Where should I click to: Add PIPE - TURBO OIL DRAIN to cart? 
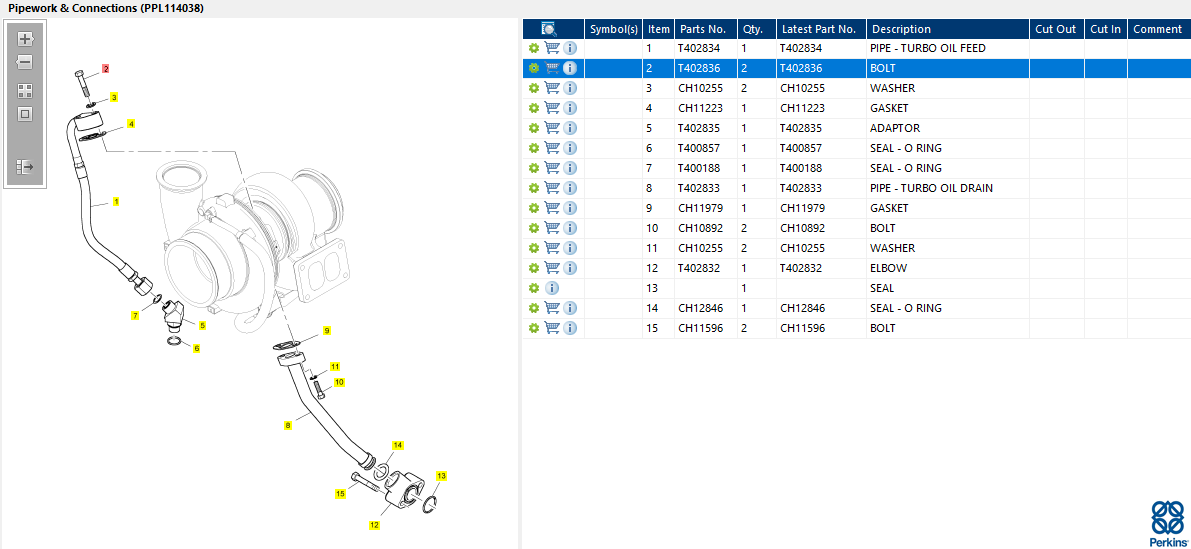(552, 188)
